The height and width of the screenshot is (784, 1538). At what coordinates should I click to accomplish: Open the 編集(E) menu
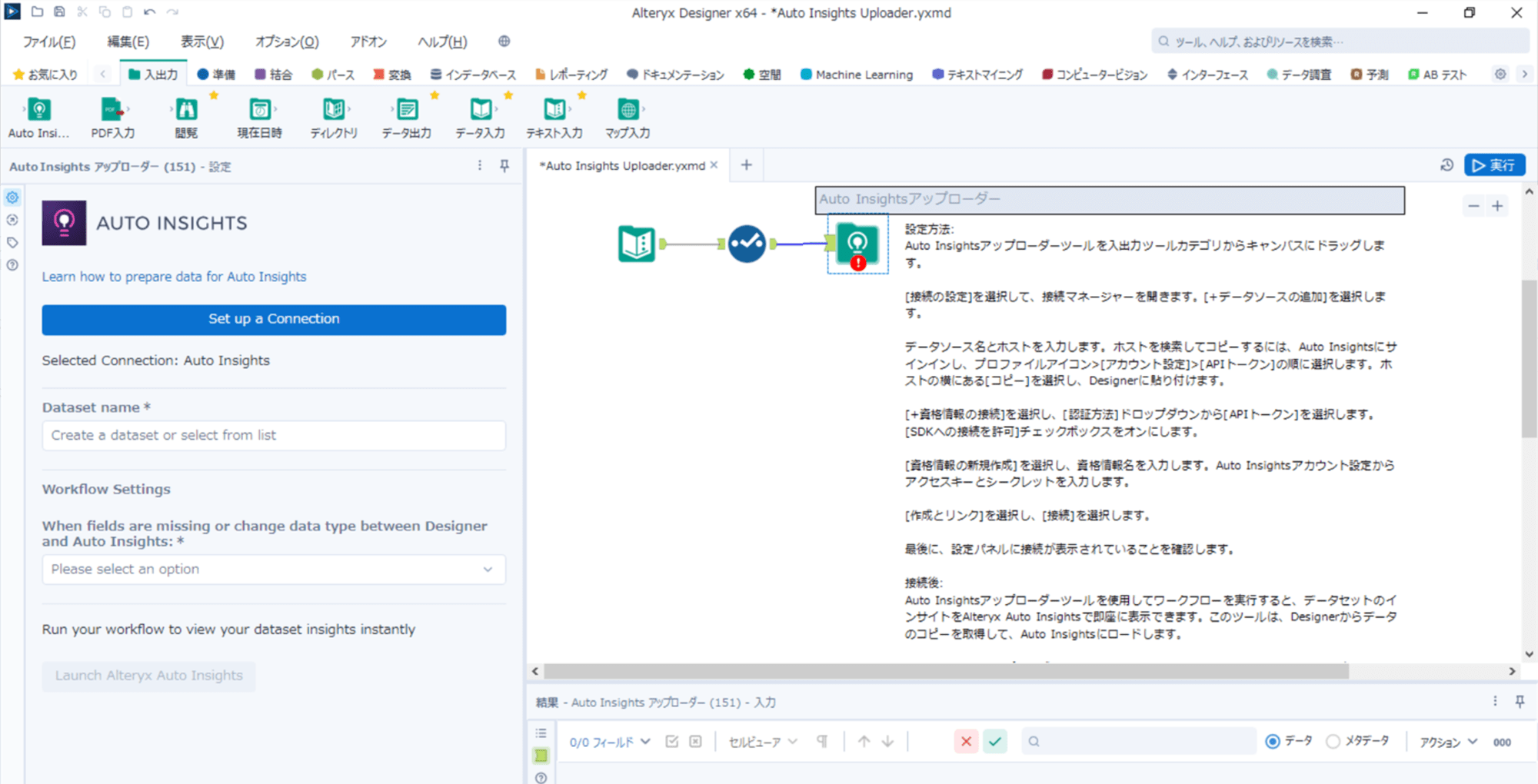128,42
